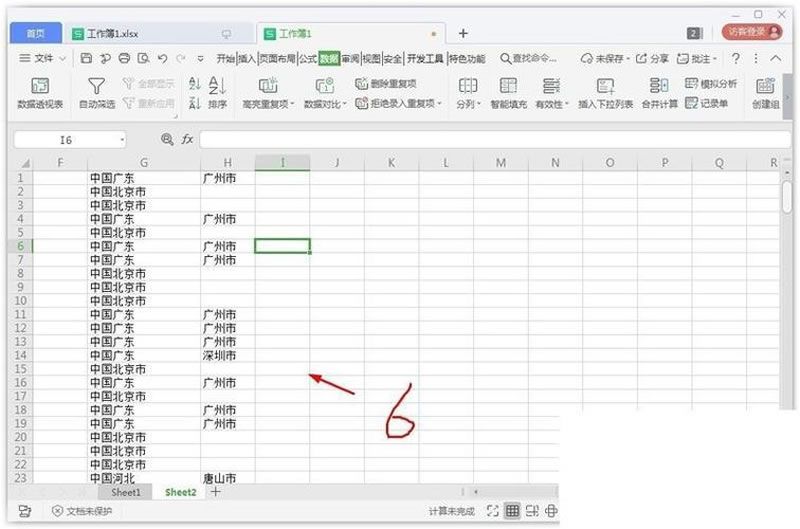Select cell containing 深圳市
Viewport: 800px width, 529px height.
(x=228, y=355)
